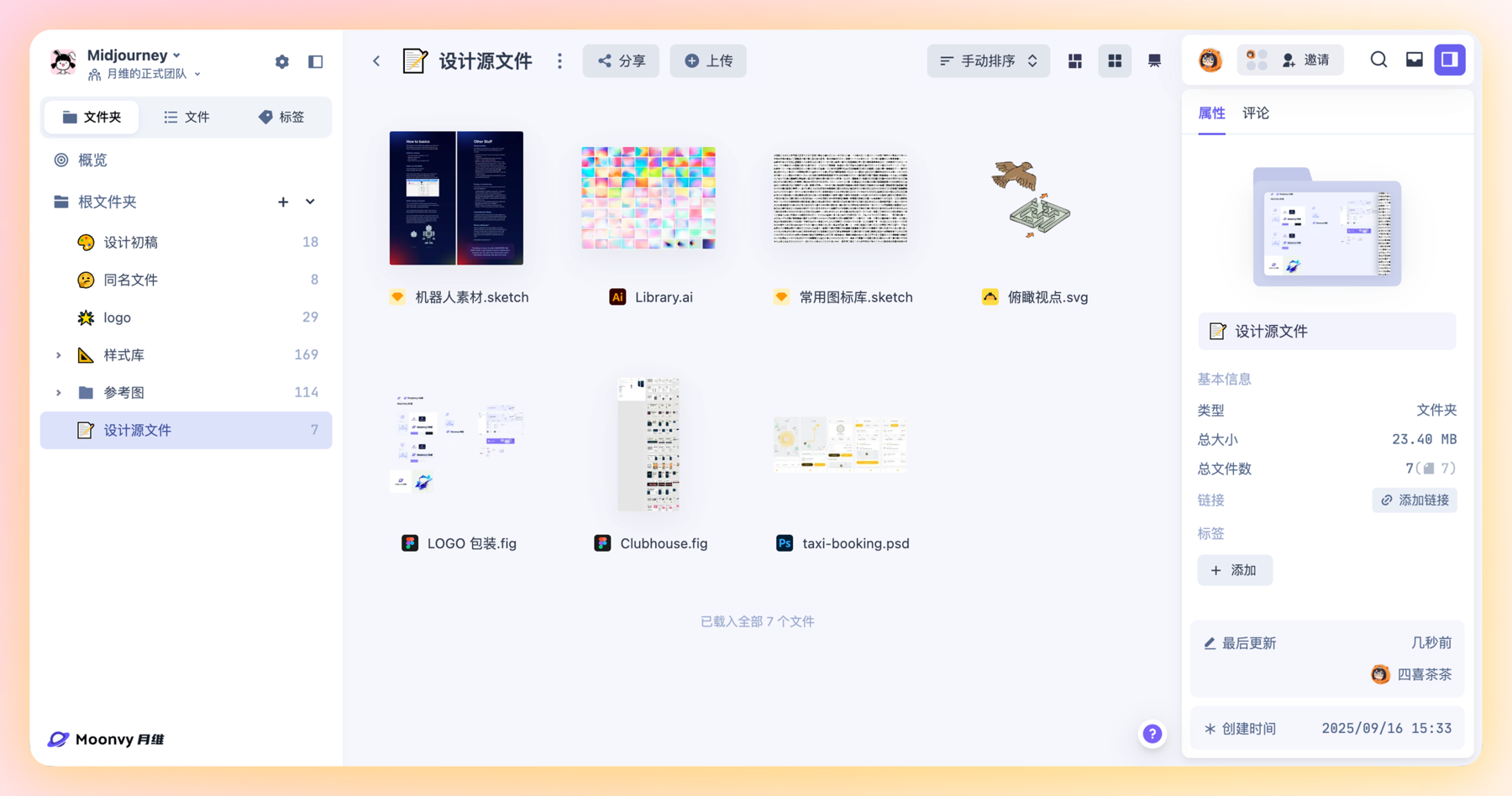The image size is (1512, 796).
Task: Open the inbox tray icon
Action: [1415, 60]
